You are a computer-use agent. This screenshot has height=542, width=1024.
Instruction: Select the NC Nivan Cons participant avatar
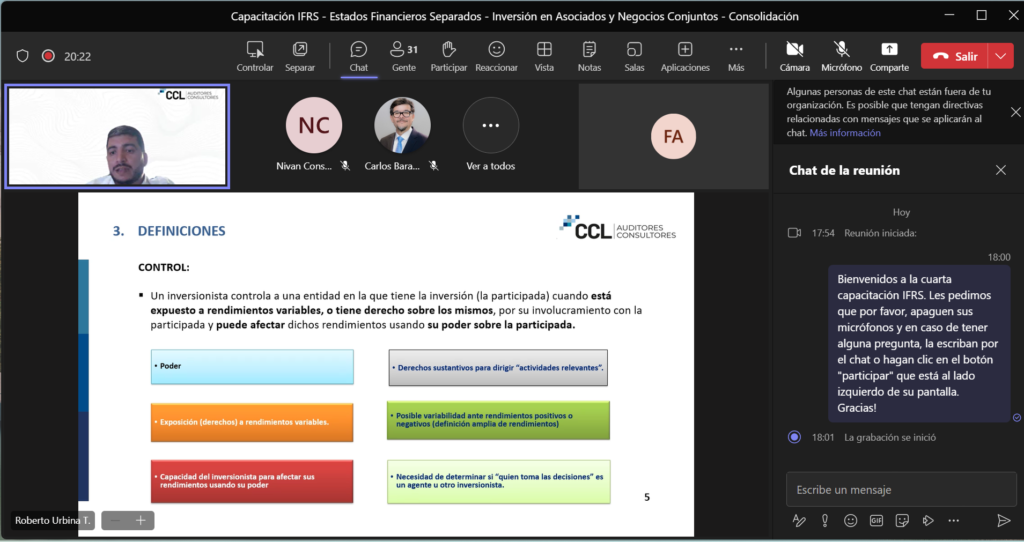point(314,125)
